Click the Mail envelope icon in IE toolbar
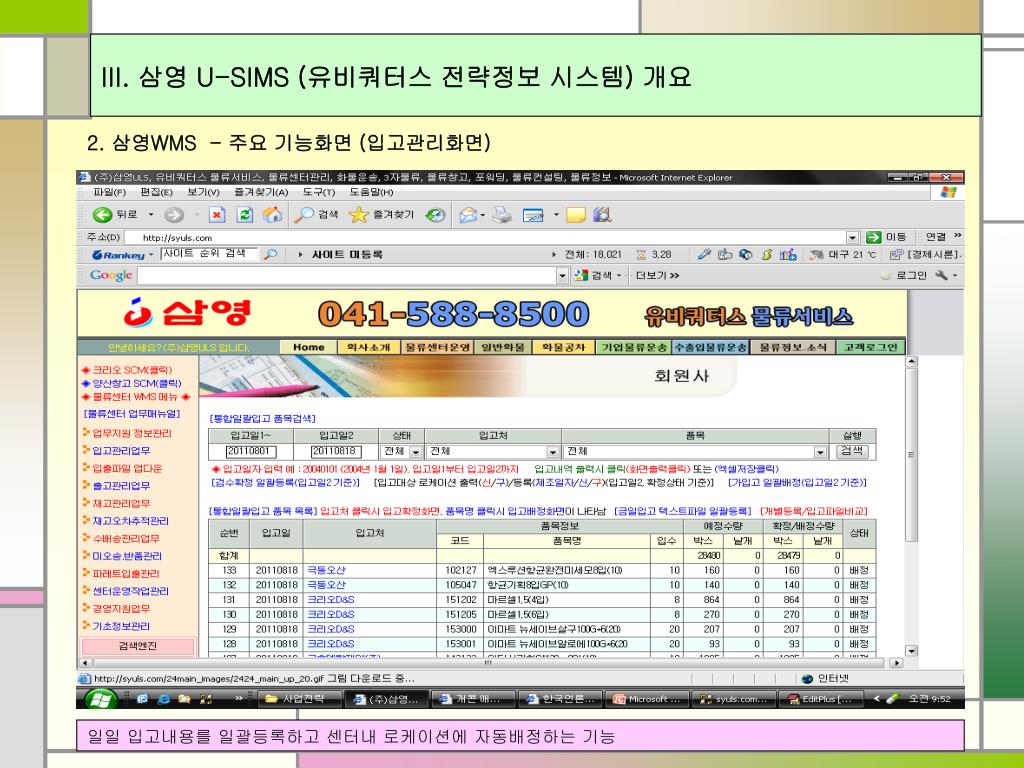 click(468, 215)
